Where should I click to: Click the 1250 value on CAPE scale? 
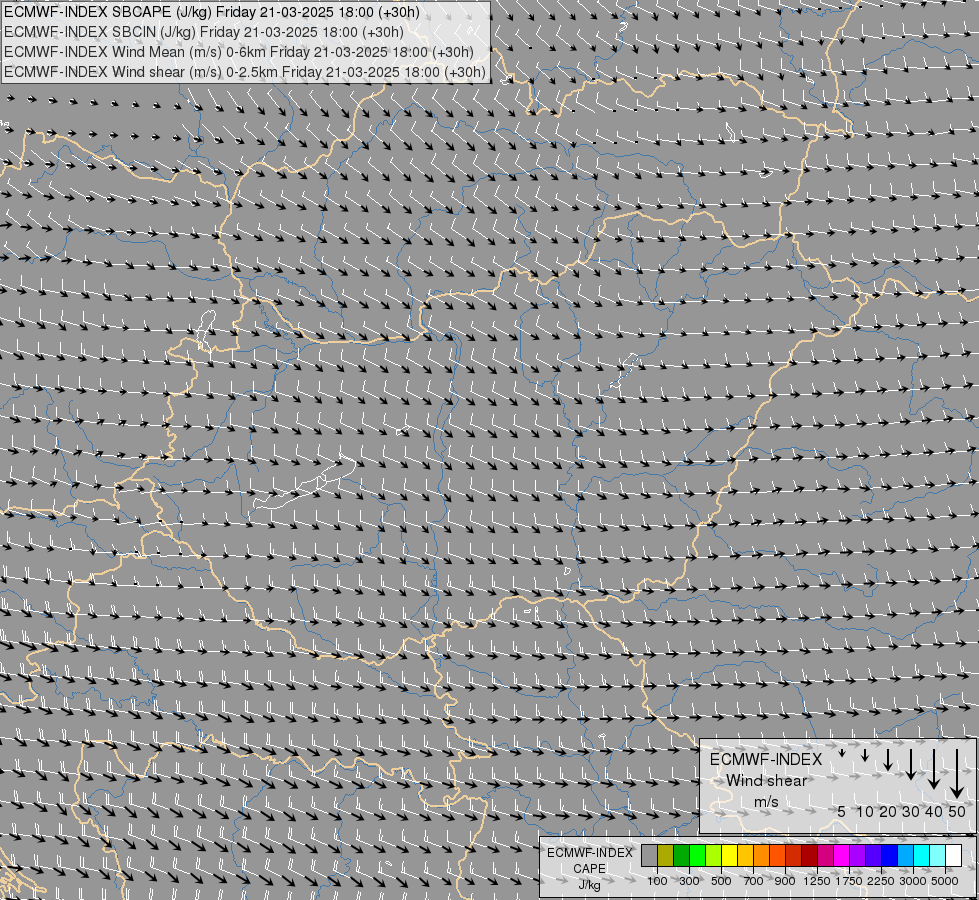pos(817,881)
